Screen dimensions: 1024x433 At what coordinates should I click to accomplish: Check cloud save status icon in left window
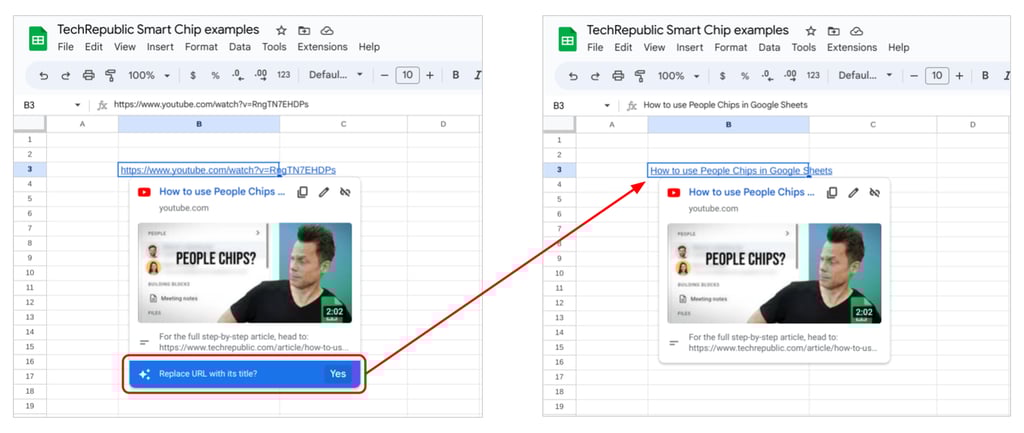(327, 30)
